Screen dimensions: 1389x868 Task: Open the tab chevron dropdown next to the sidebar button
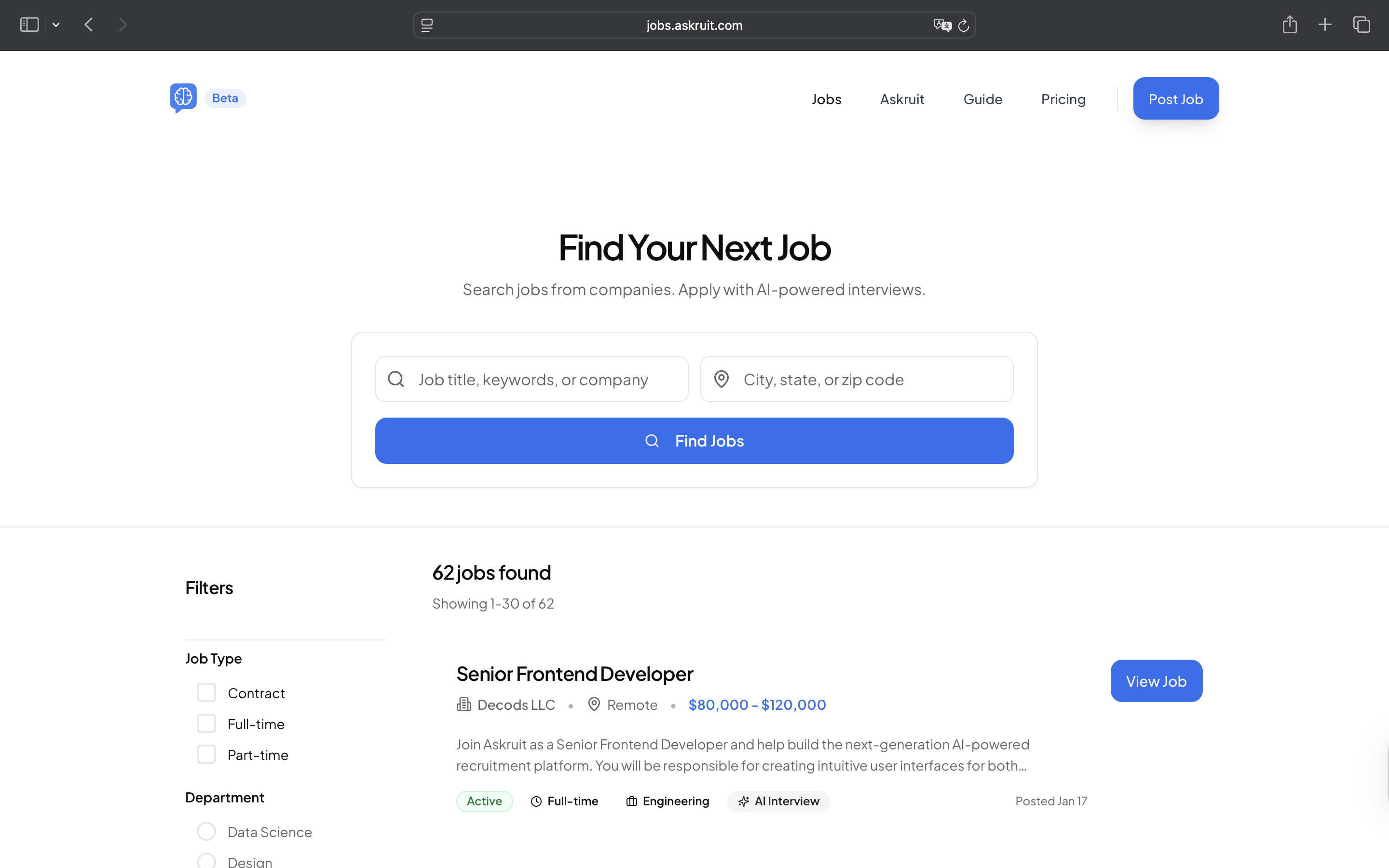click(x=55, y=24)
